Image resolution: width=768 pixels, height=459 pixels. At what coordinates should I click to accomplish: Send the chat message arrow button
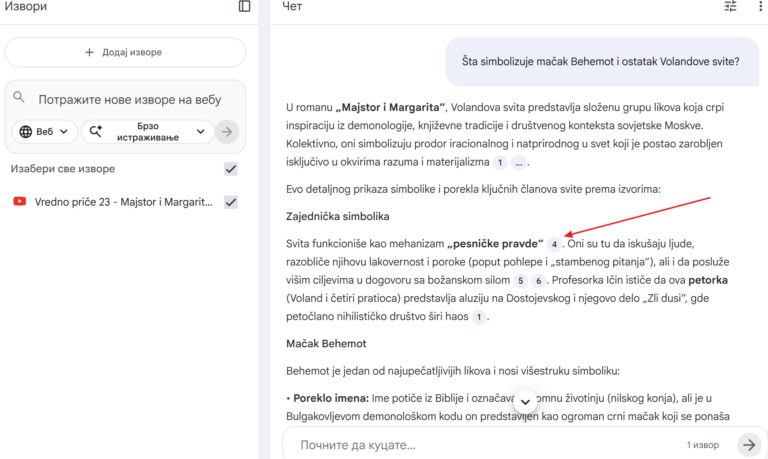click(748, 444)
